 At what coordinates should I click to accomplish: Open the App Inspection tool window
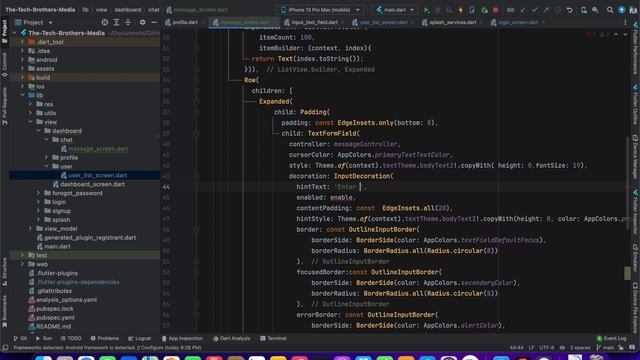(x=182, y=338)
